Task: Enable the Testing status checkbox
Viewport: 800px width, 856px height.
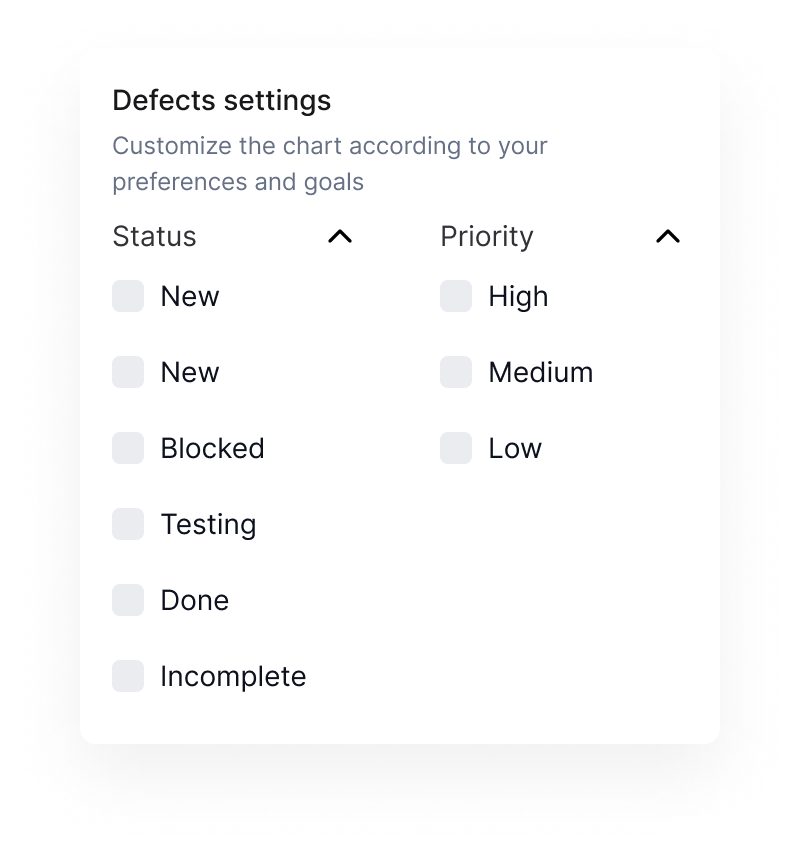Action: pos(128,524)
